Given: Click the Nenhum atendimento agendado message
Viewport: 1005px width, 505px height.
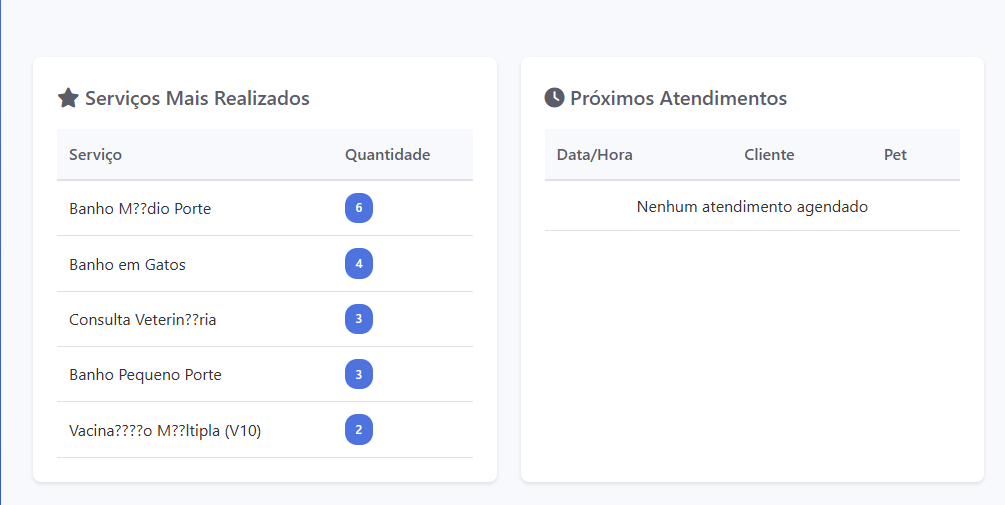Looking at the screenshot, I should (752, 207).
